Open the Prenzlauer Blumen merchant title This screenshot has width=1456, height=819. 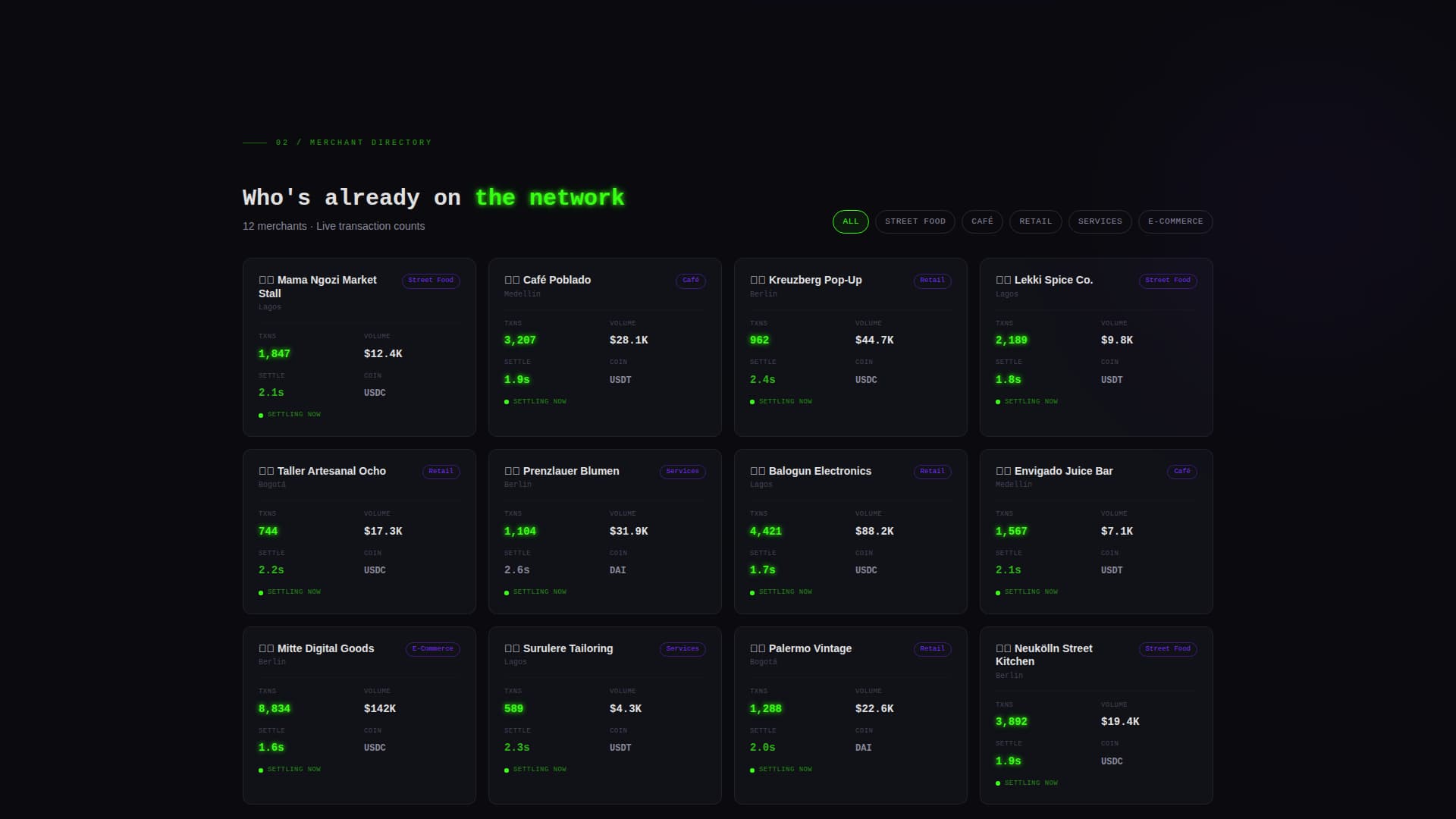[x=562, y=471]
